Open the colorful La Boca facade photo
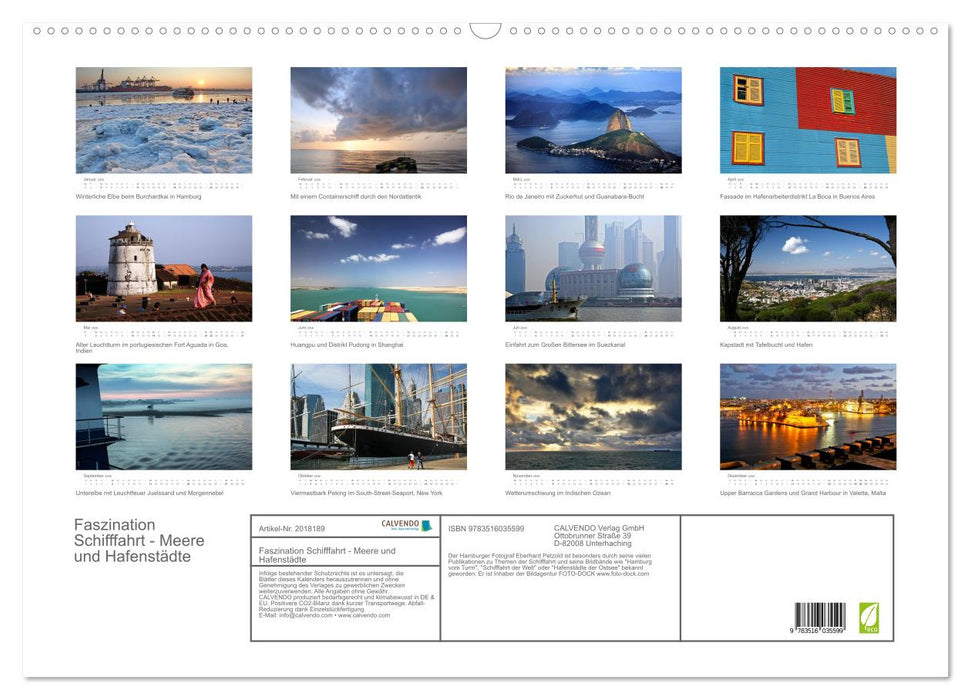The image size is (971, 700). point(808,120)
